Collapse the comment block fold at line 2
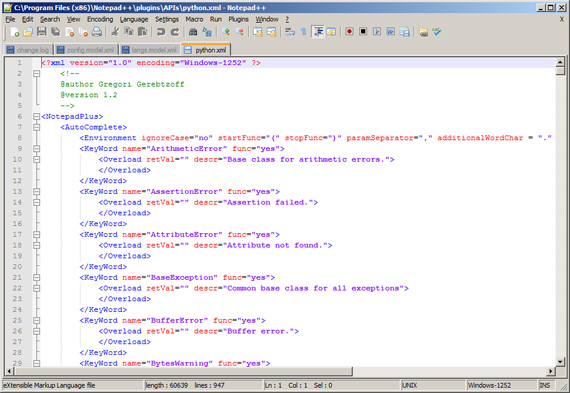Image resolution: width=570 pixels, height=393 pixels. tap(36, 73)
